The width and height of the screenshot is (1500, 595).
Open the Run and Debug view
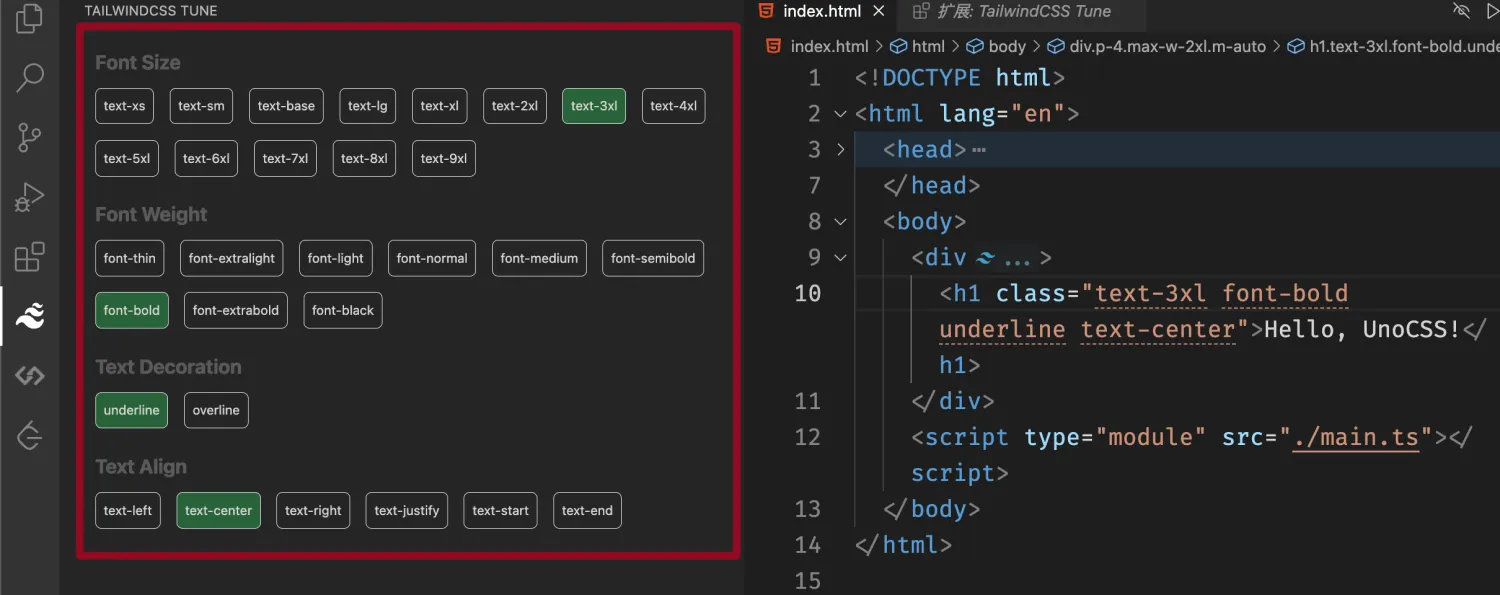(x=30, y=198)
